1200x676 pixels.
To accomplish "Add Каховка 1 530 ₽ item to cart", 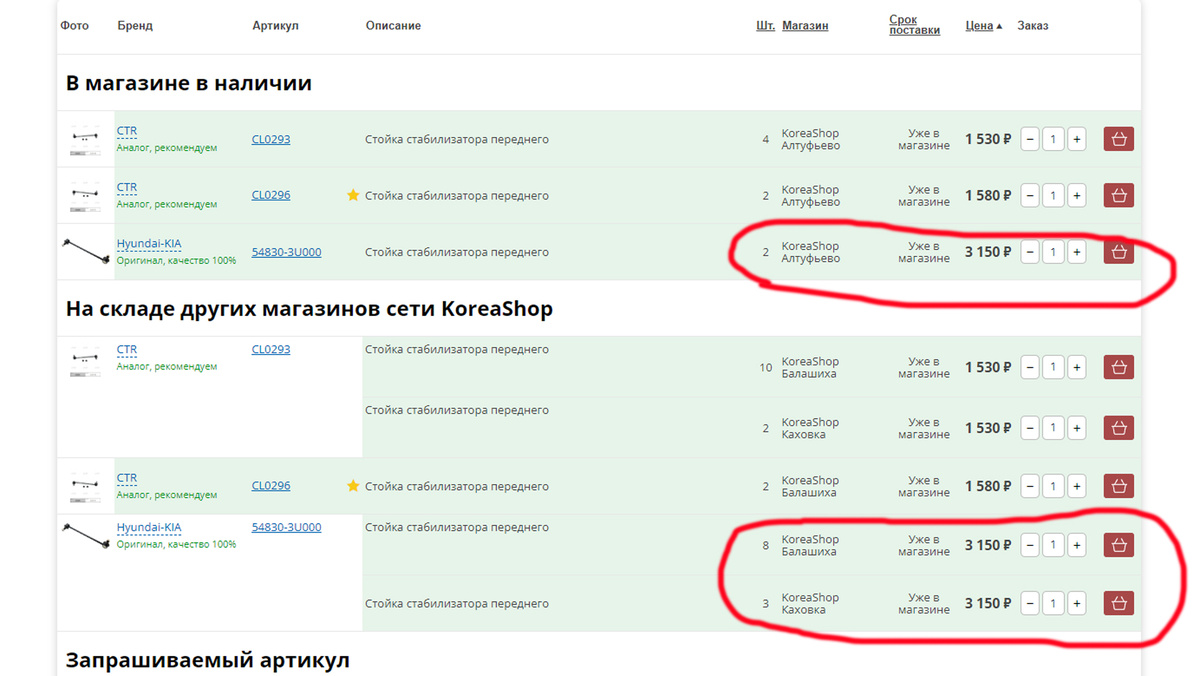I will tap(1118, 428).
